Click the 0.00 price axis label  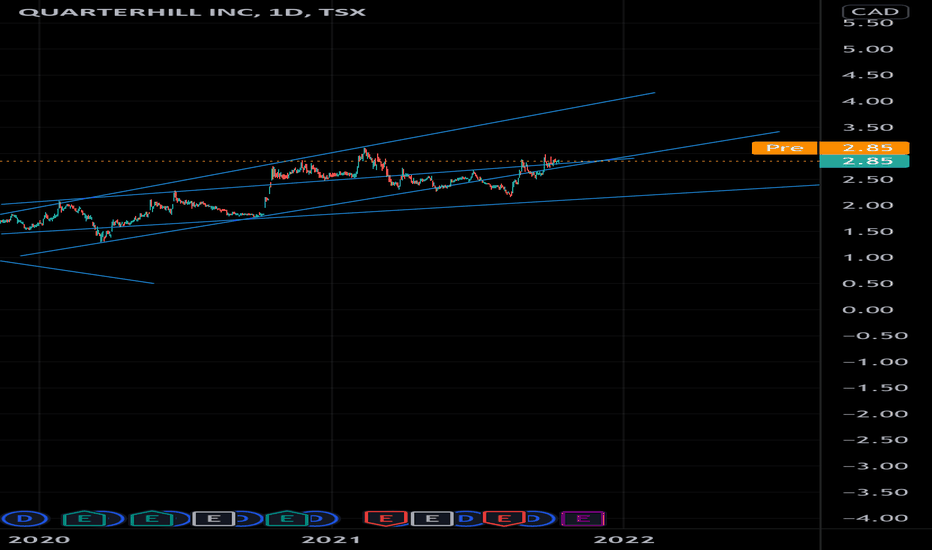pyautogui.click(x=868, y=310)
